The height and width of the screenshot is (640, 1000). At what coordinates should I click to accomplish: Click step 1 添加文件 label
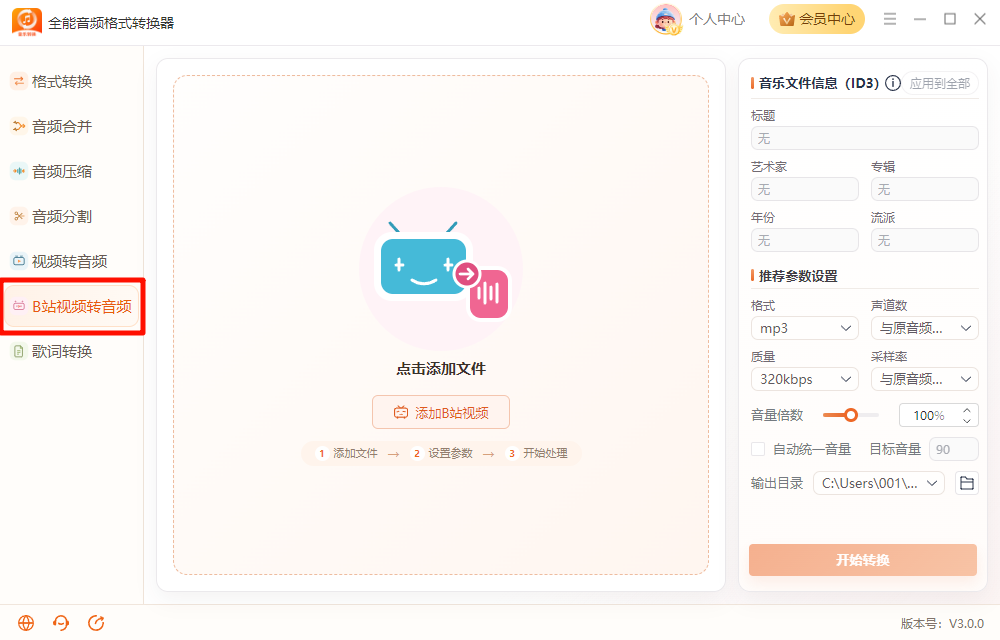click(355, 453)
